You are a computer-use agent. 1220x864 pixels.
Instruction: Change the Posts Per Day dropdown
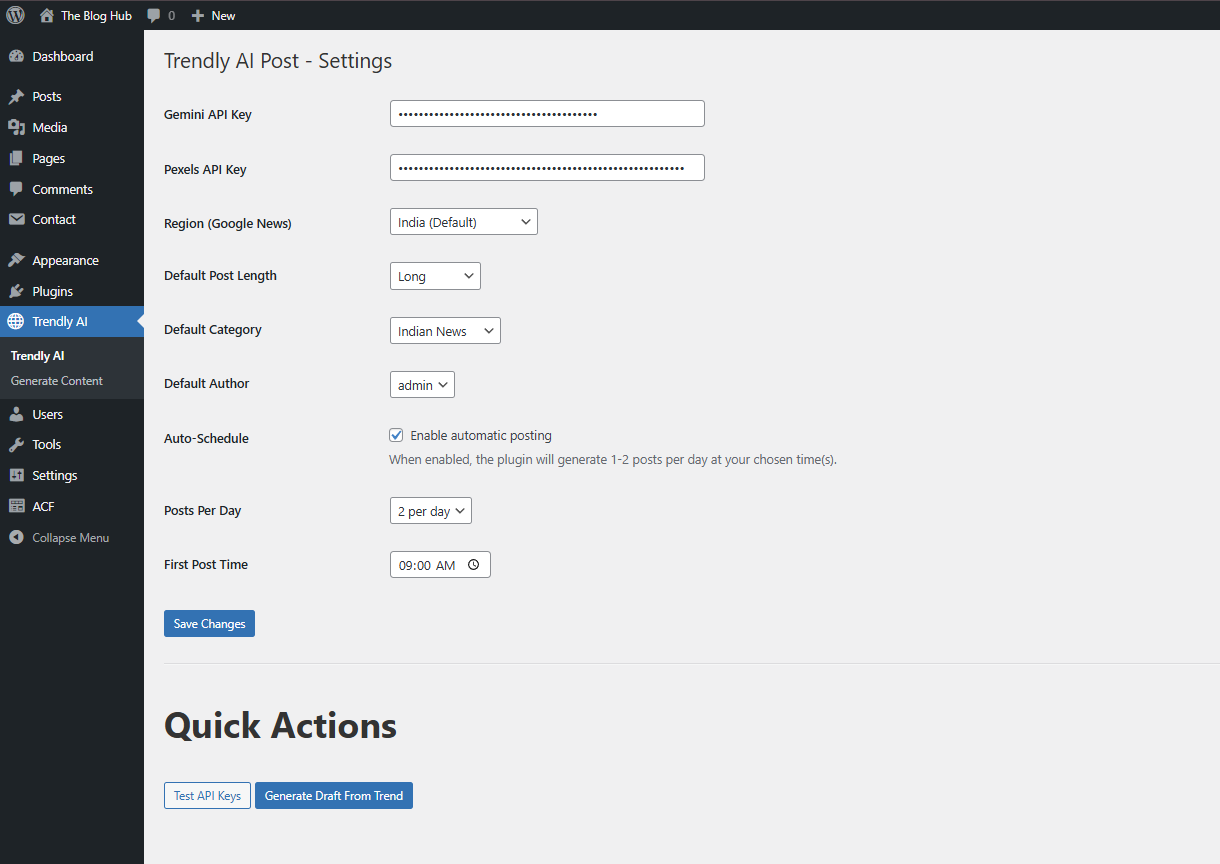tap(430, 511)
